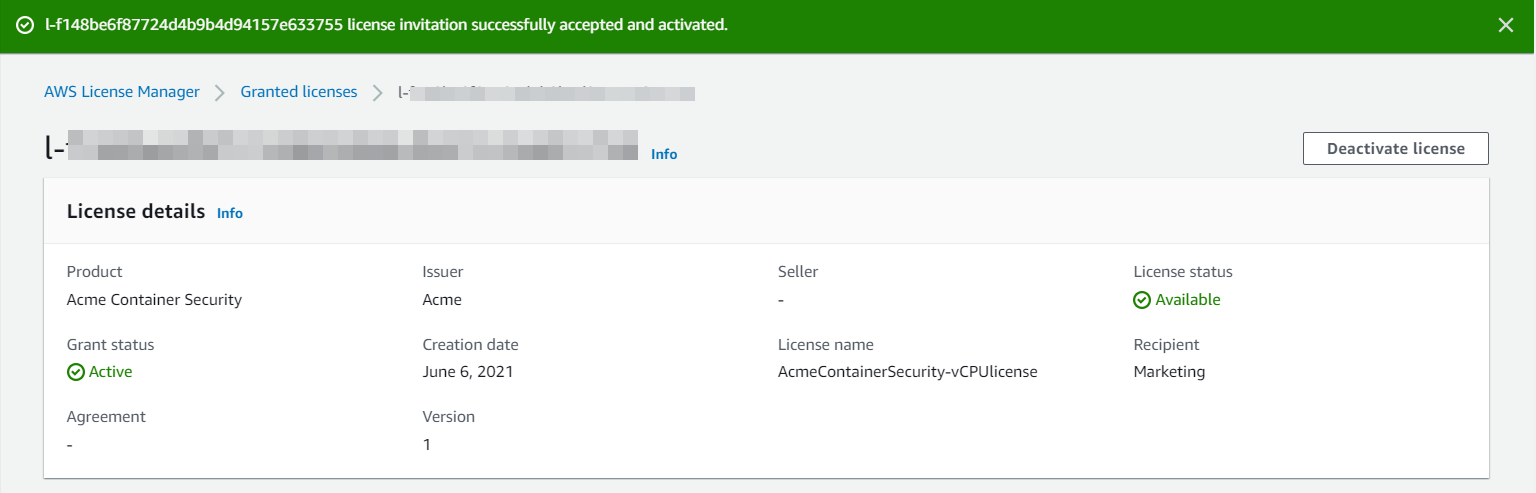Click the 'Recipient' field label
Image resolution: width=1536 pixels, height=493 pixels.
(x=1167, y=344)
